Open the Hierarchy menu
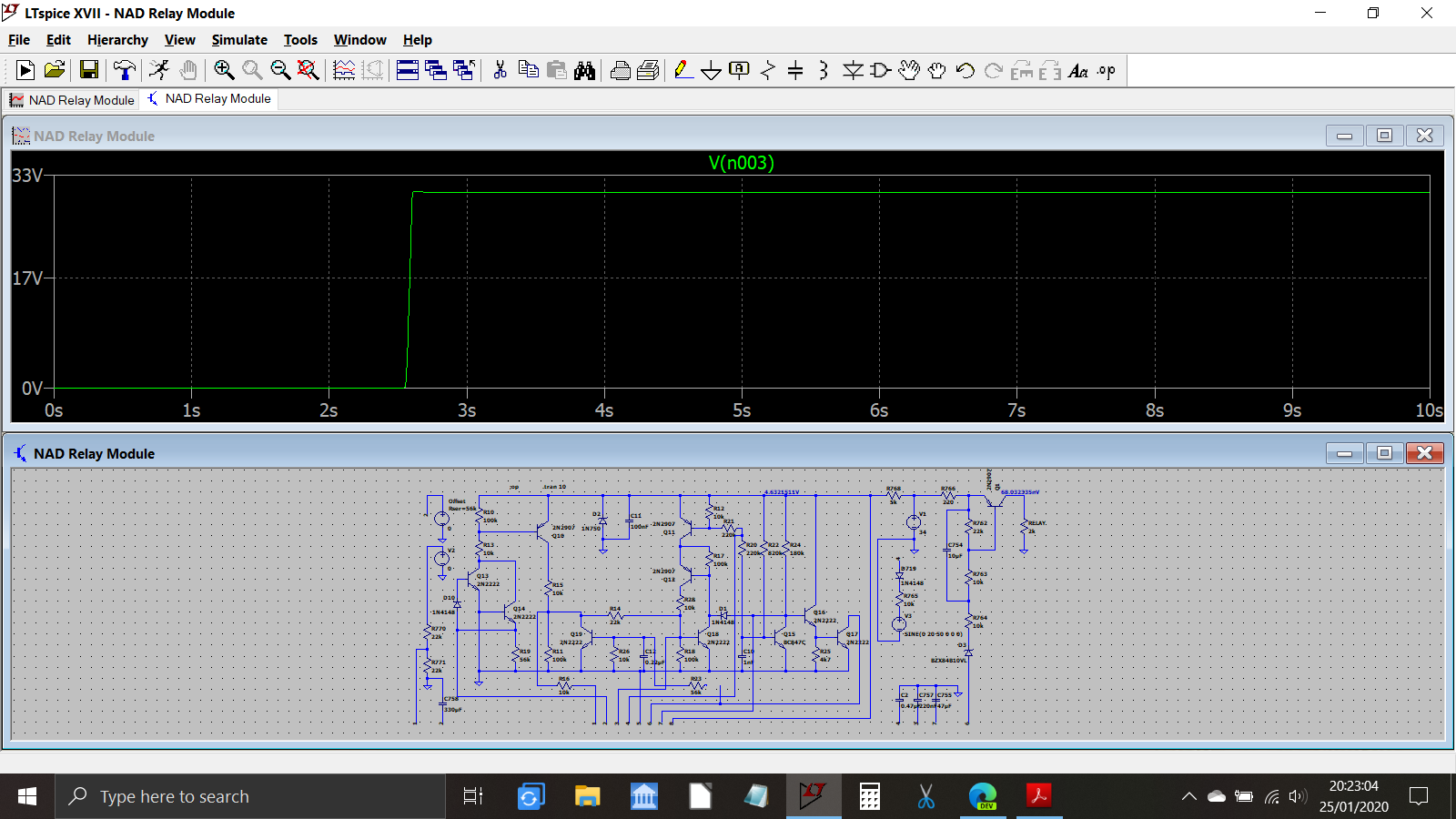 (117, 40)
